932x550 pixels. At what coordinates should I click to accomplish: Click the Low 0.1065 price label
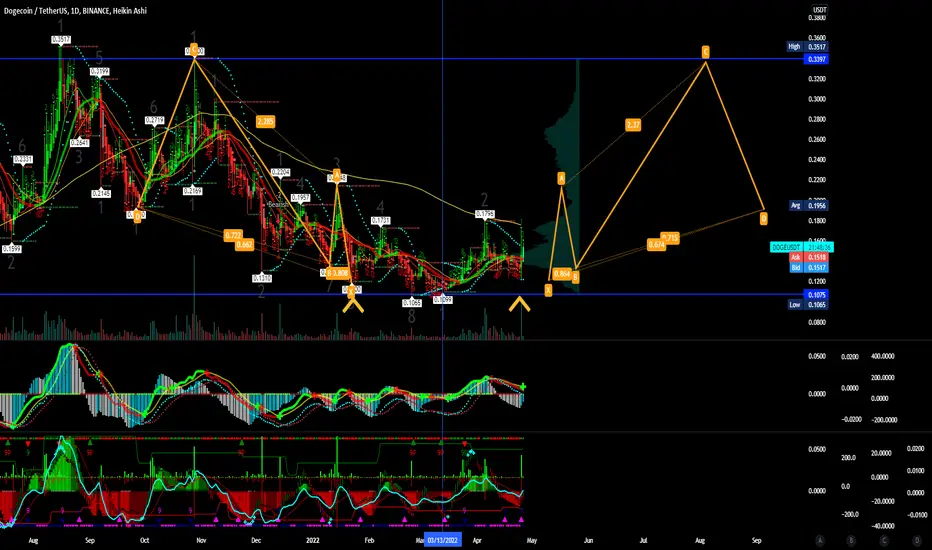pos(807,305)
